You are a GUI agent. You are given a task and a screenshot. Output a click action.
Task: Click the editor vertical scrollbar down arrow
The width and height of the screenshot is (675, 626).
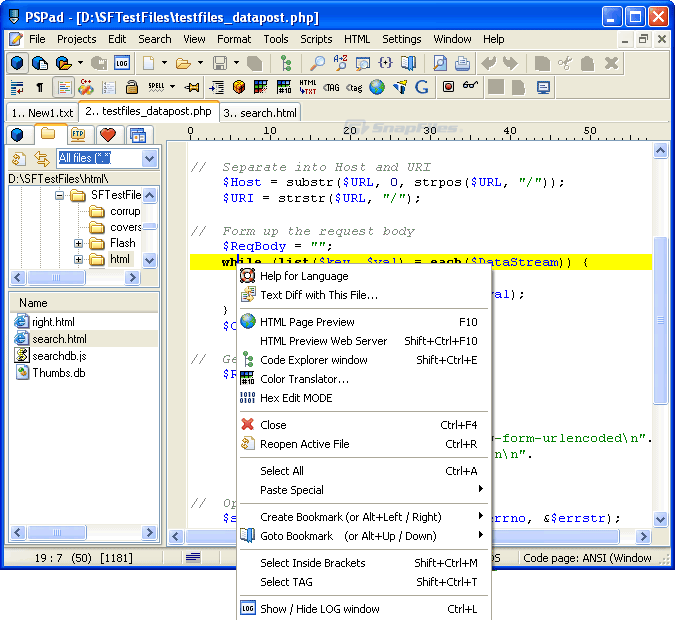click(x=660, y=519)
